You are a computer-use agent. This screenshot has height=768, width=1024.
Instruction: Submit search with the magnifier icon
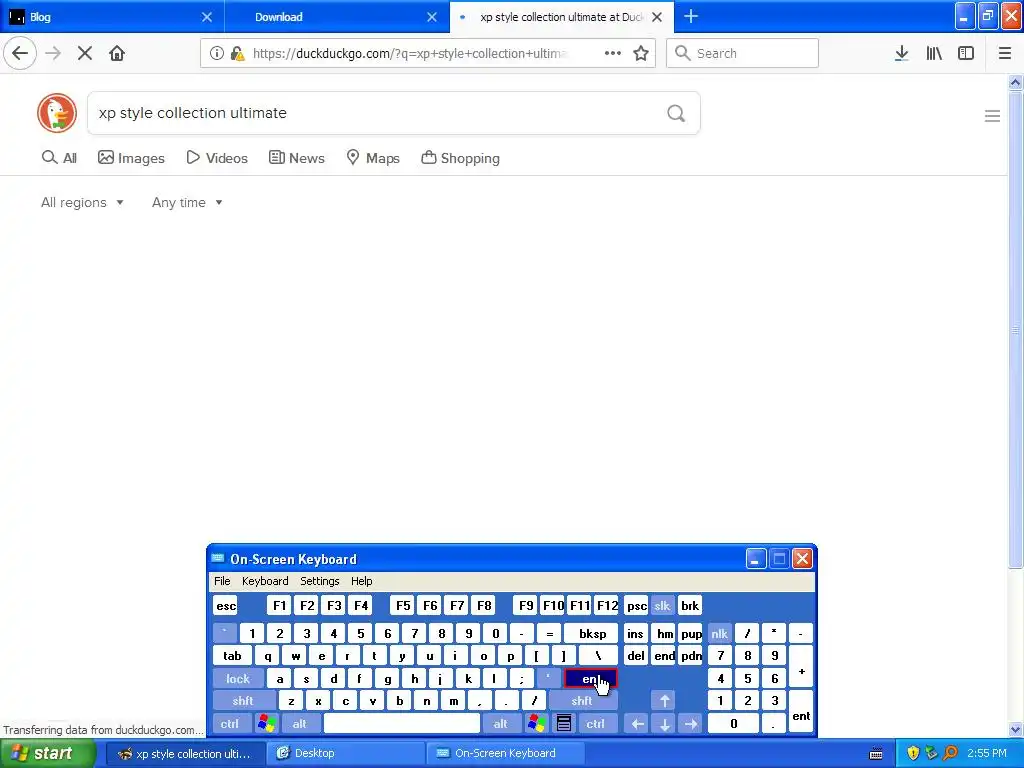click(x=676, y=114)
